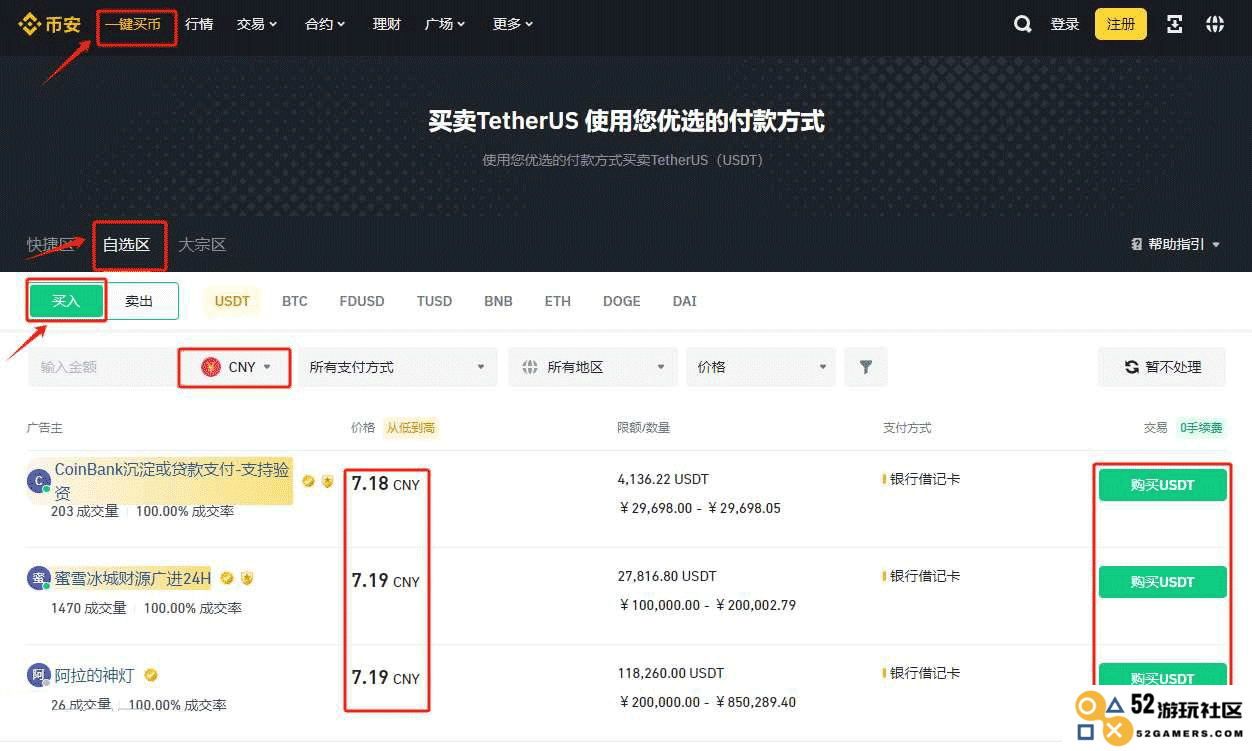
Task: Select the DOGE coin tab
Action: [622, 301]
